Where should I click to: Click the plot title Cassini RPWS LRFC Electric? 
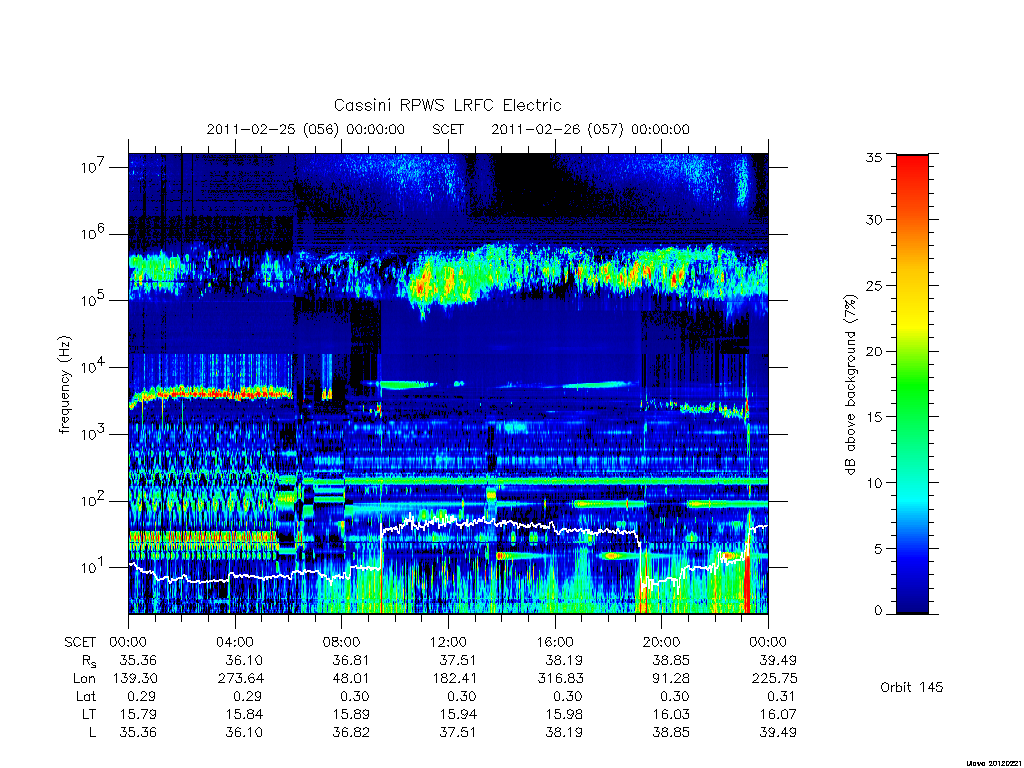coord(447,105)
